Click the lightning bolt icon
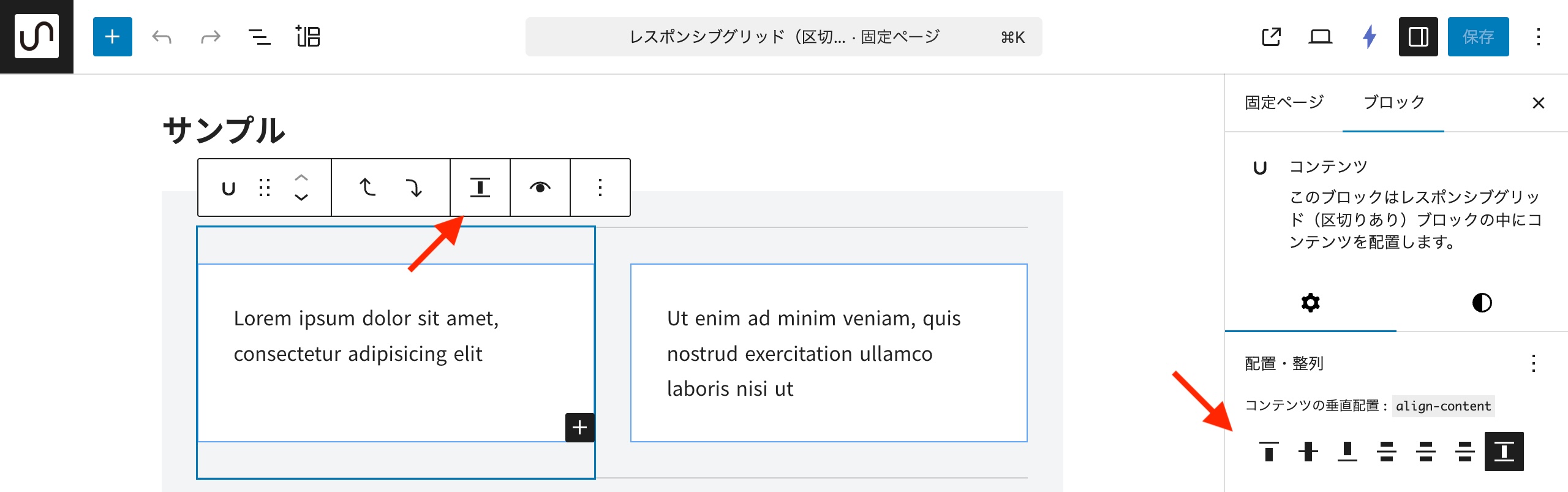1568x492 pixels. (x=1370, y=37)
